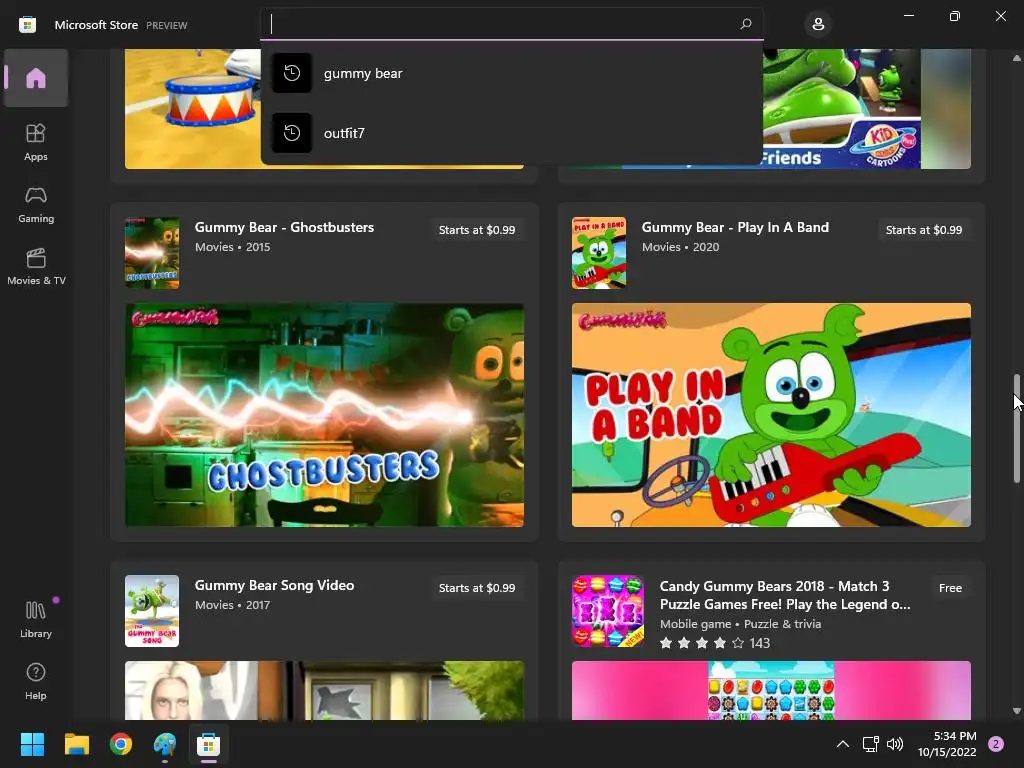Open the large Ghostbusters preview image

click(x=324, y=415)
